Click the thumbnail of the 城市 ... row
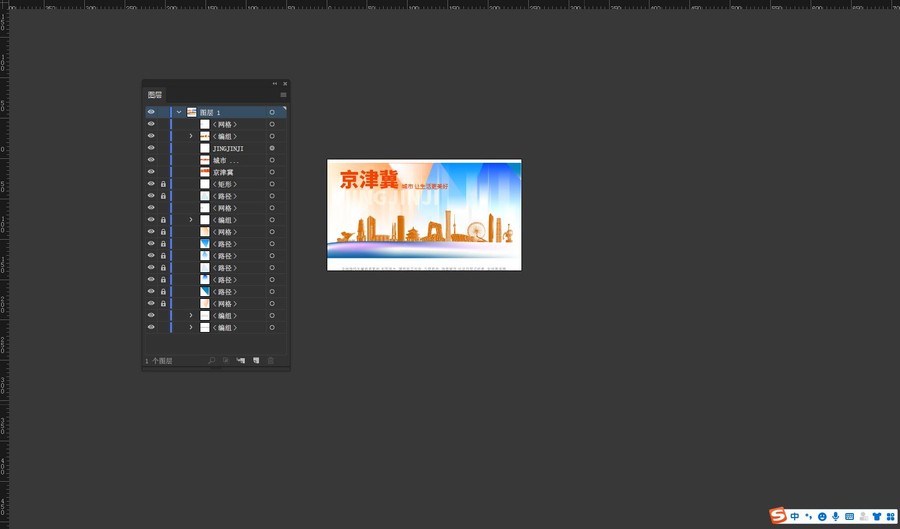 pos(205,160)
